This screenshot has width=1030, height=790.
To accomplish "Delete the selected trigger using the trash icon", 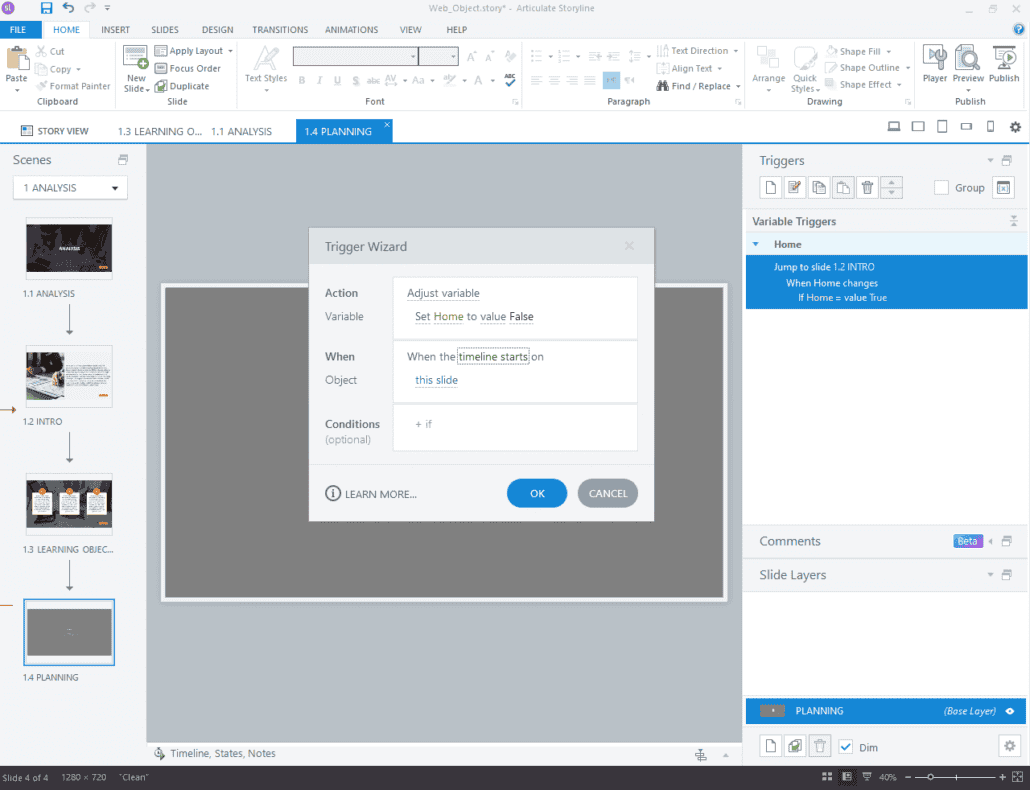I will (867, 187).
